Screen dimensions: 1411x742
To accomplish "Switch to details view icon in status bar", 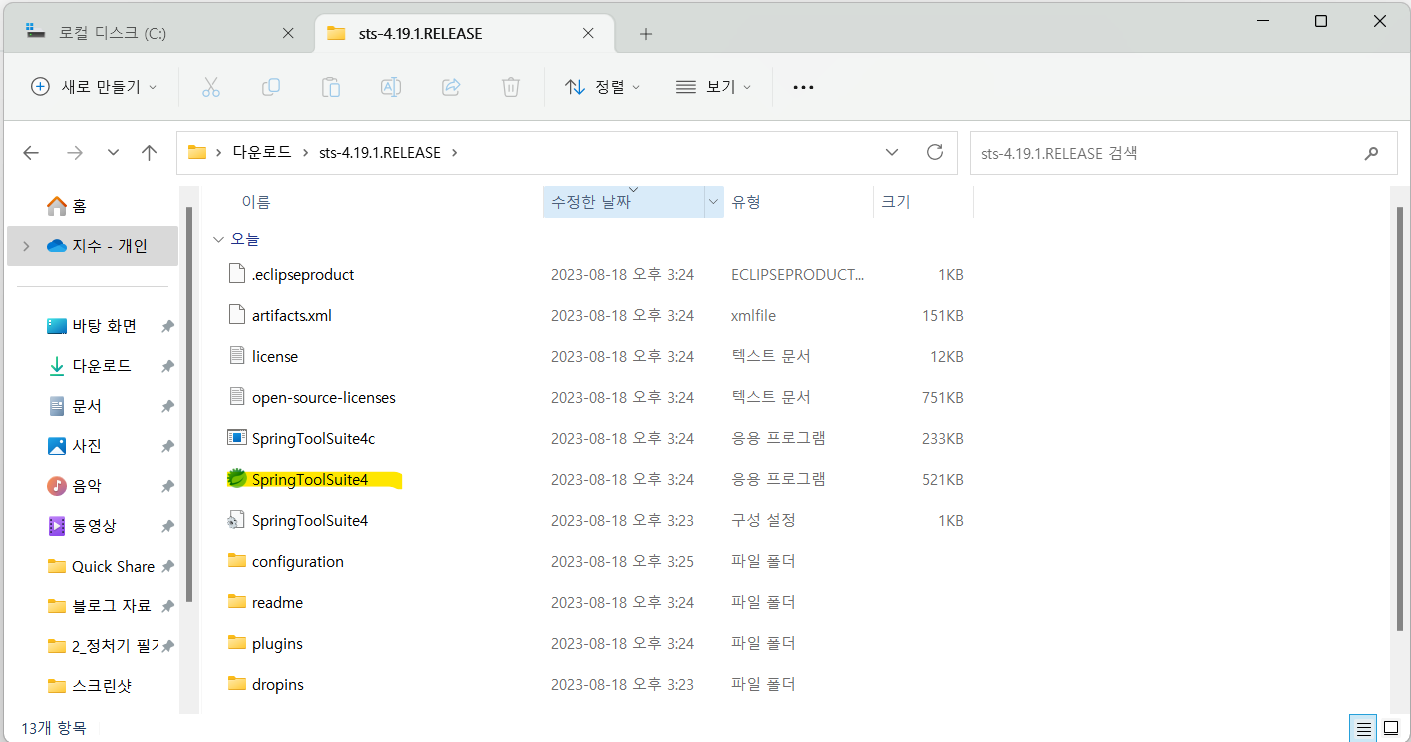I will (x=1362, y=727).
